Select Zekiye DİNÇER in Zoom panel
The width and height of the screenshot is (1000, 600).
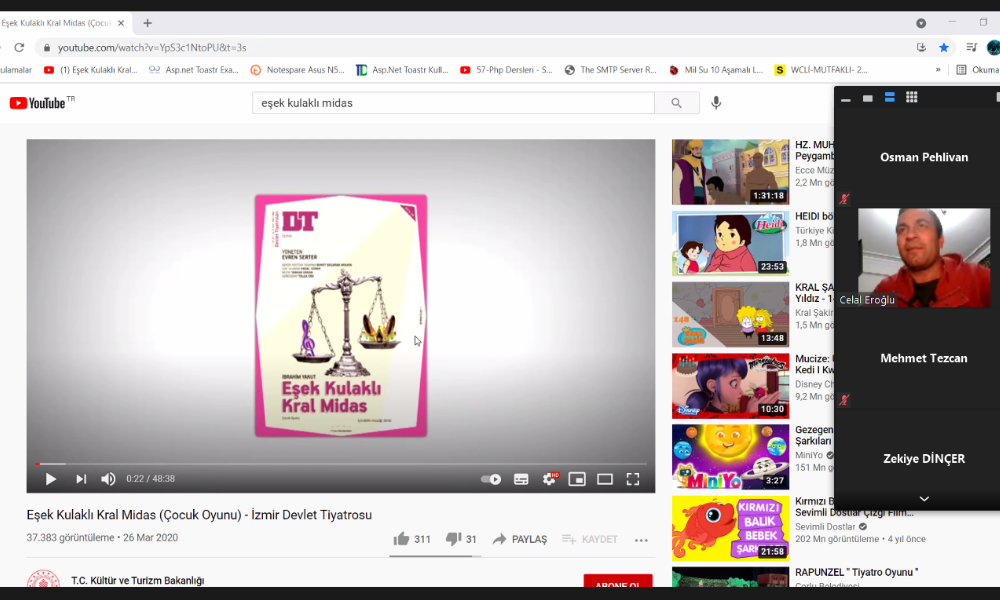pyautogui.click(x=923, y=458)
